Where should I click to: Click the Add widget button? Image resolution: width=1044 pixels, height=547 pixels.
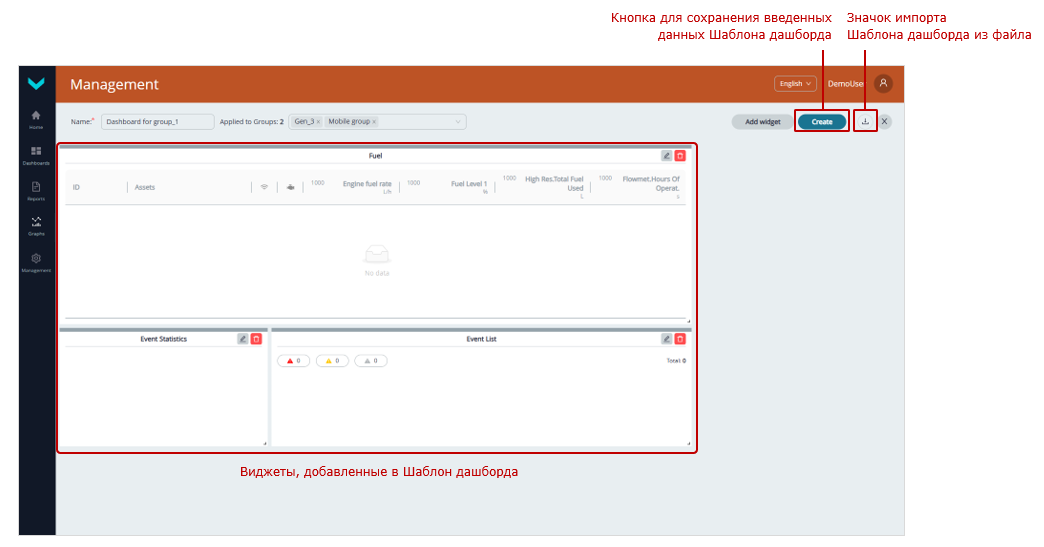(762, 122)
